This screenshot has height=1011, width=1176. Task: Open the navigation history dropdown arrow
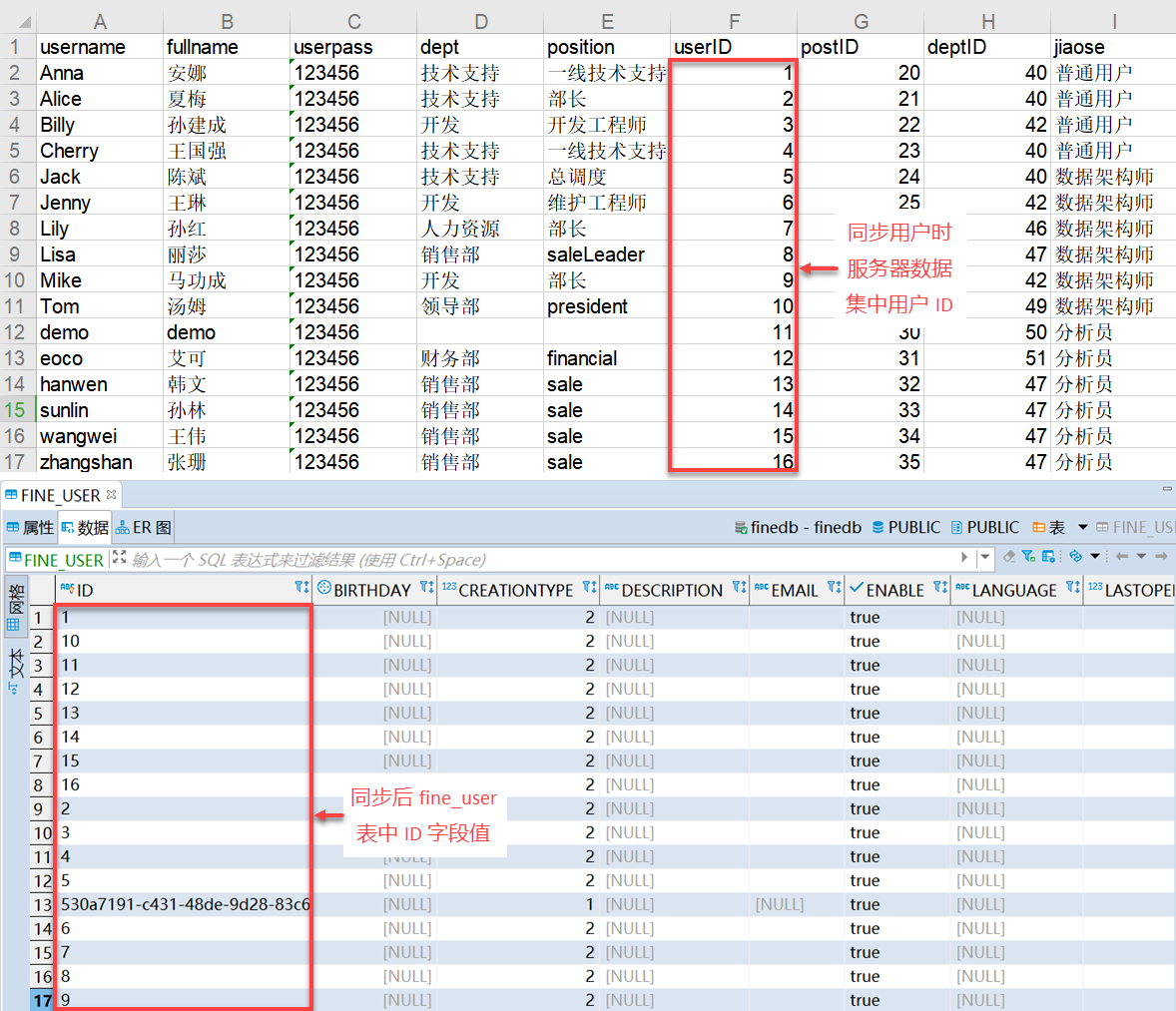pos(1141,557)
